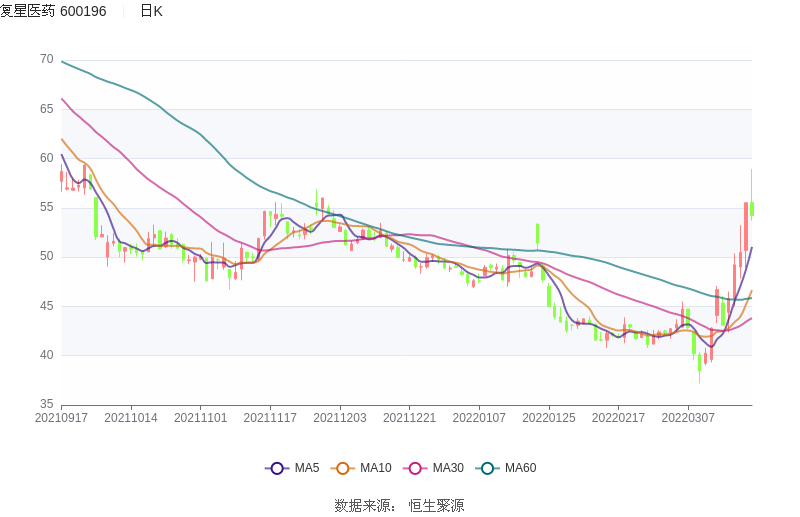This screenshot has height=517, width=800.
Task: Hide the MA5 line via its label
Action: click(x=307, y=468)
